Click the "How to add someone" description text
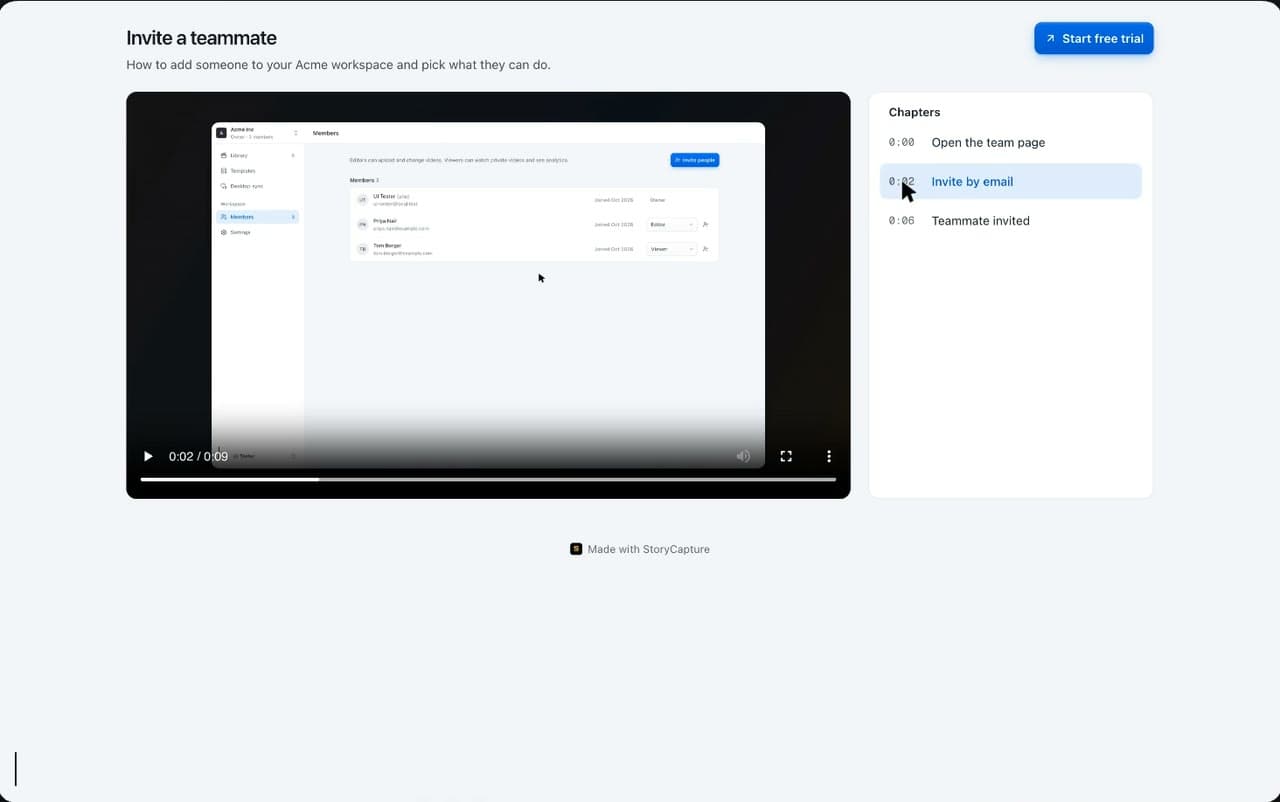 338,65
